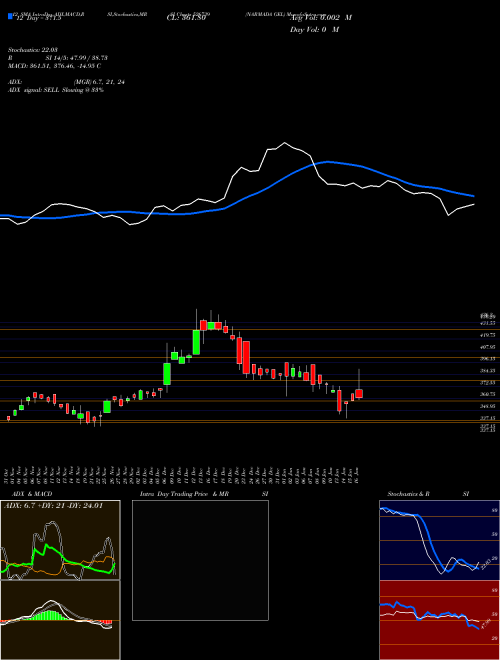Click the large green candle near 06 Dec
500x660 pixels.
(167, 373)
